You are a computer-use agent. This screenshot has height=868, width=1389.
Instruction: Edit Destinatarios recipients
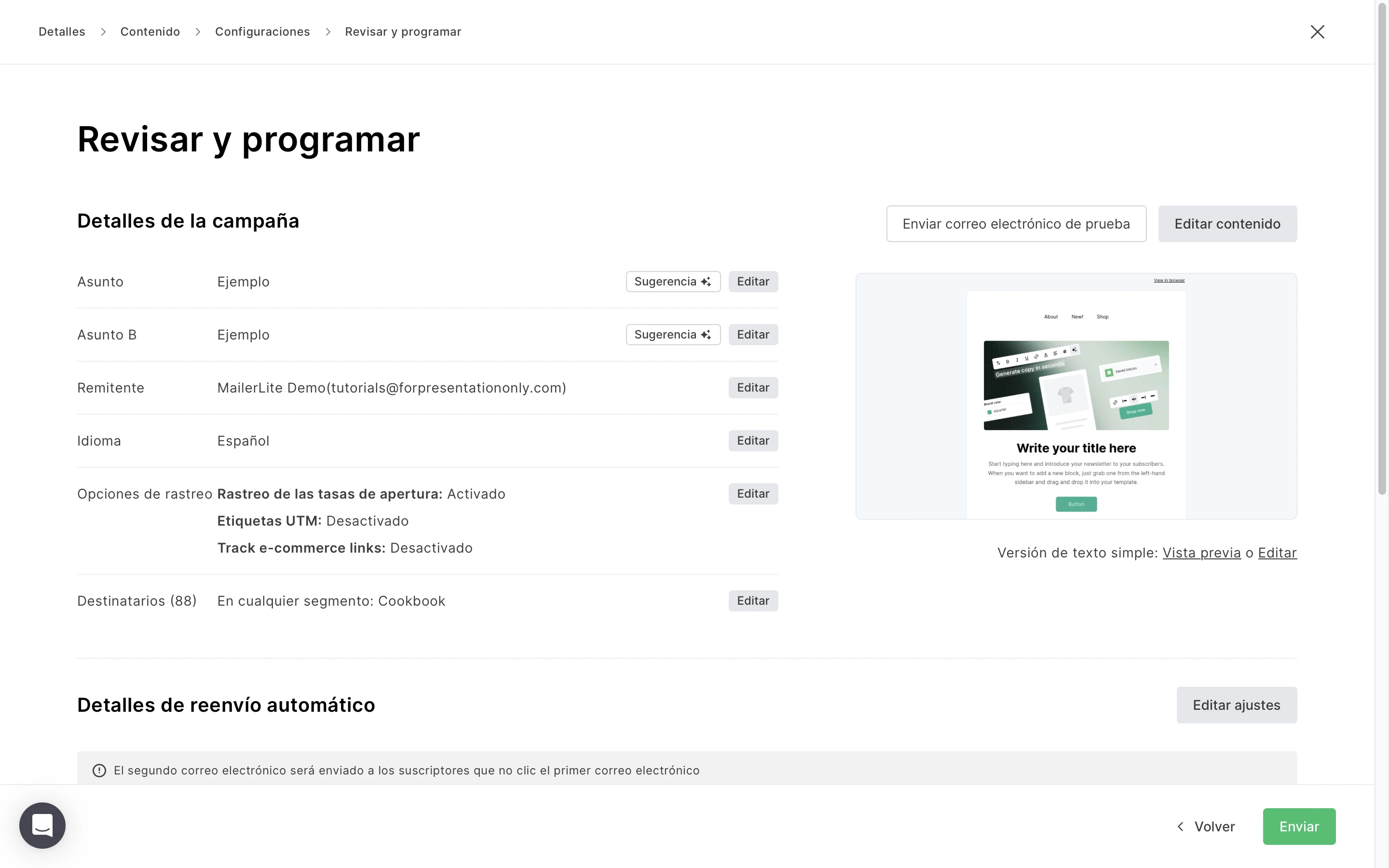pos(752,600)
